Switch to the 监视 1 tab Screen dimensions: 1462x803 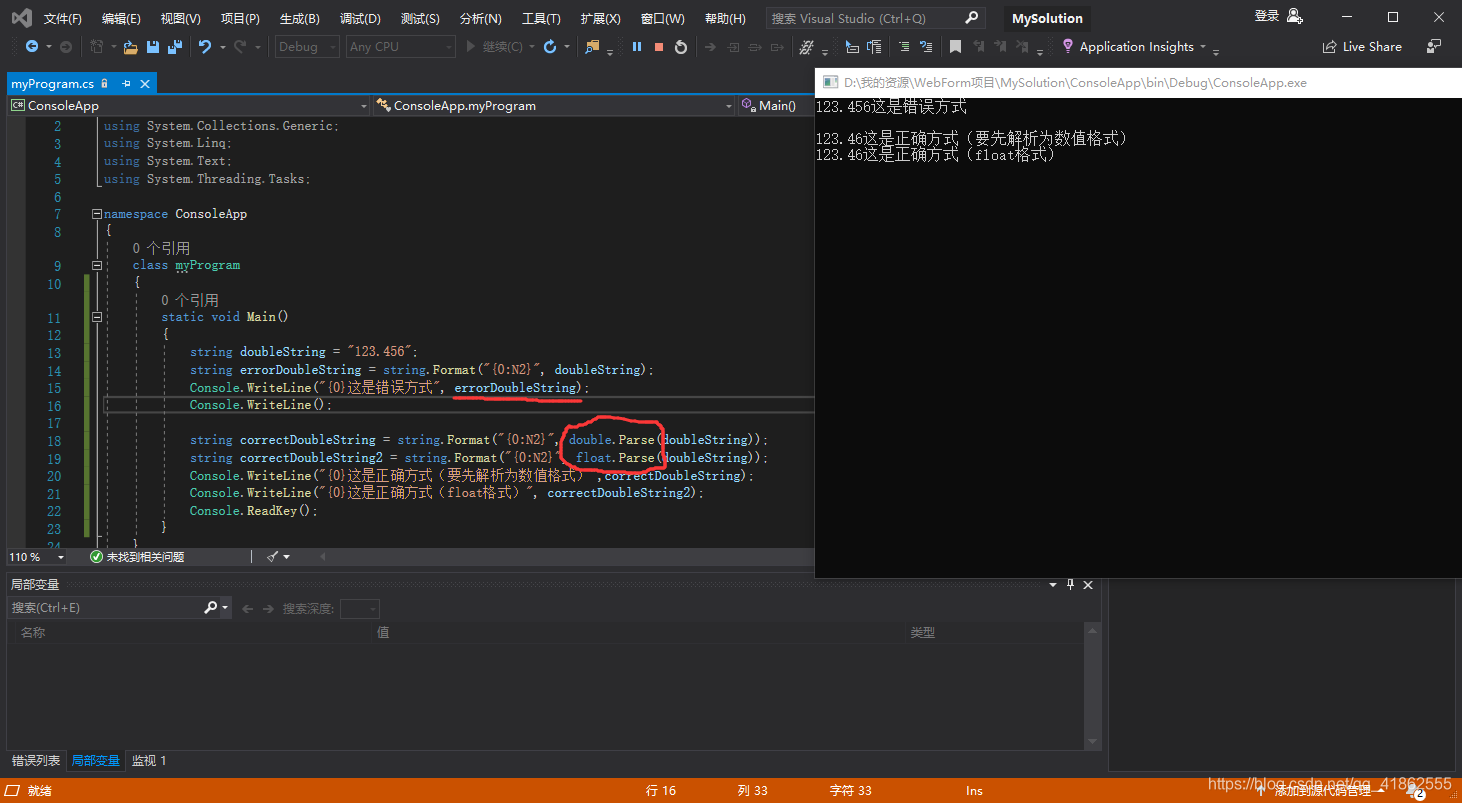(149, 761)
